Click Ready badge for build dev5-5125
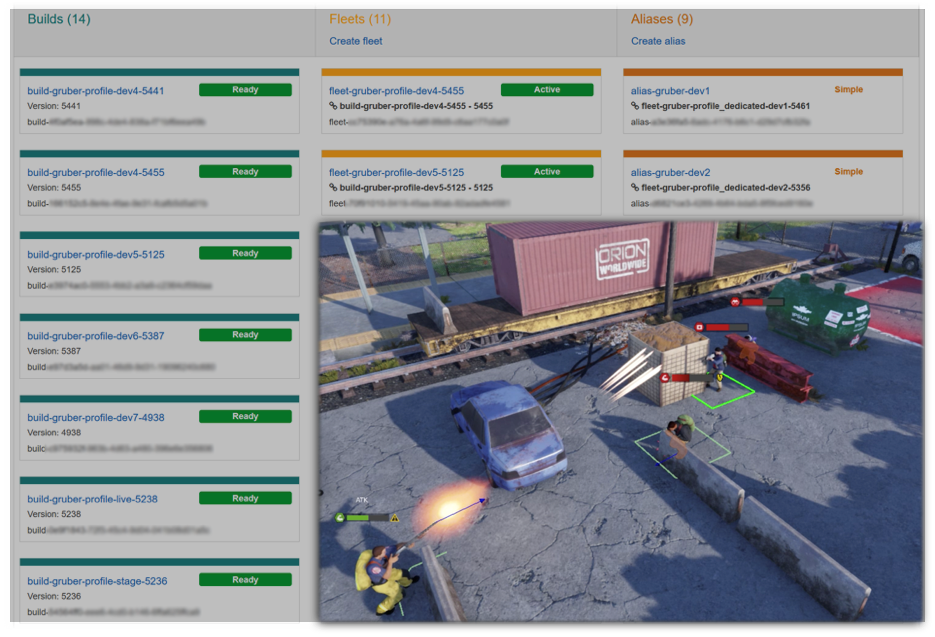This screenshot has width=935, height=637. click(x=245, y=253)
